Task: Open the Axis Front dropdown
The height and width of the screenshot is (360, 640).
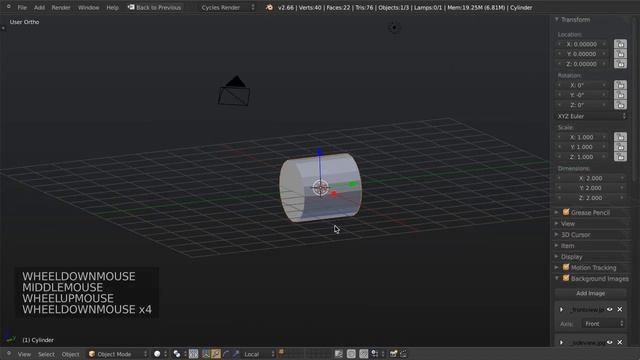Action: pyautogui.click(x=603, y=324)
